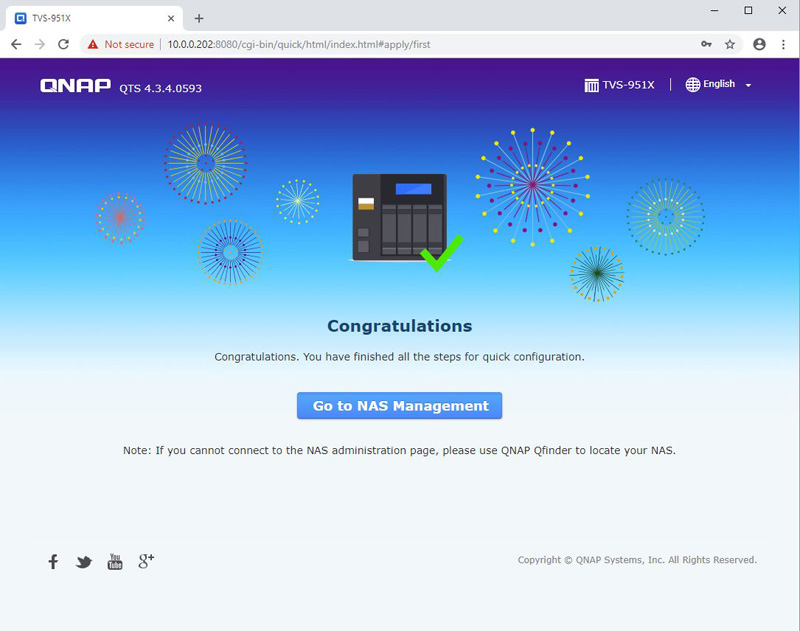The image size is (800, 631).
Task: Click the copyright QNAP Systems text
Action: point(637,560)
